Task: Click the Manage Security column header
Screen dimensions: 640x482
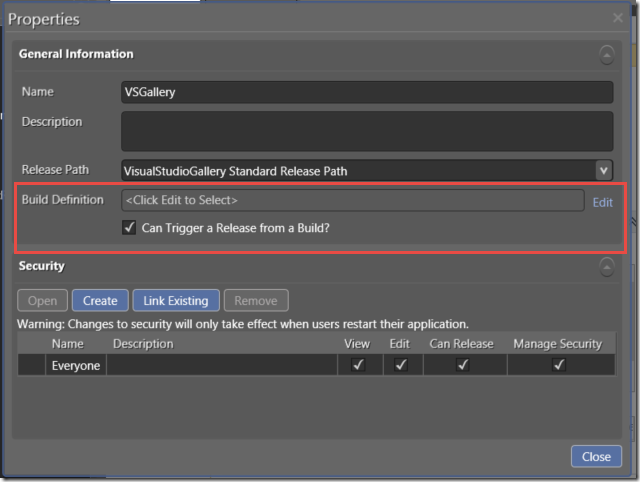Action: tap(558, 344)
